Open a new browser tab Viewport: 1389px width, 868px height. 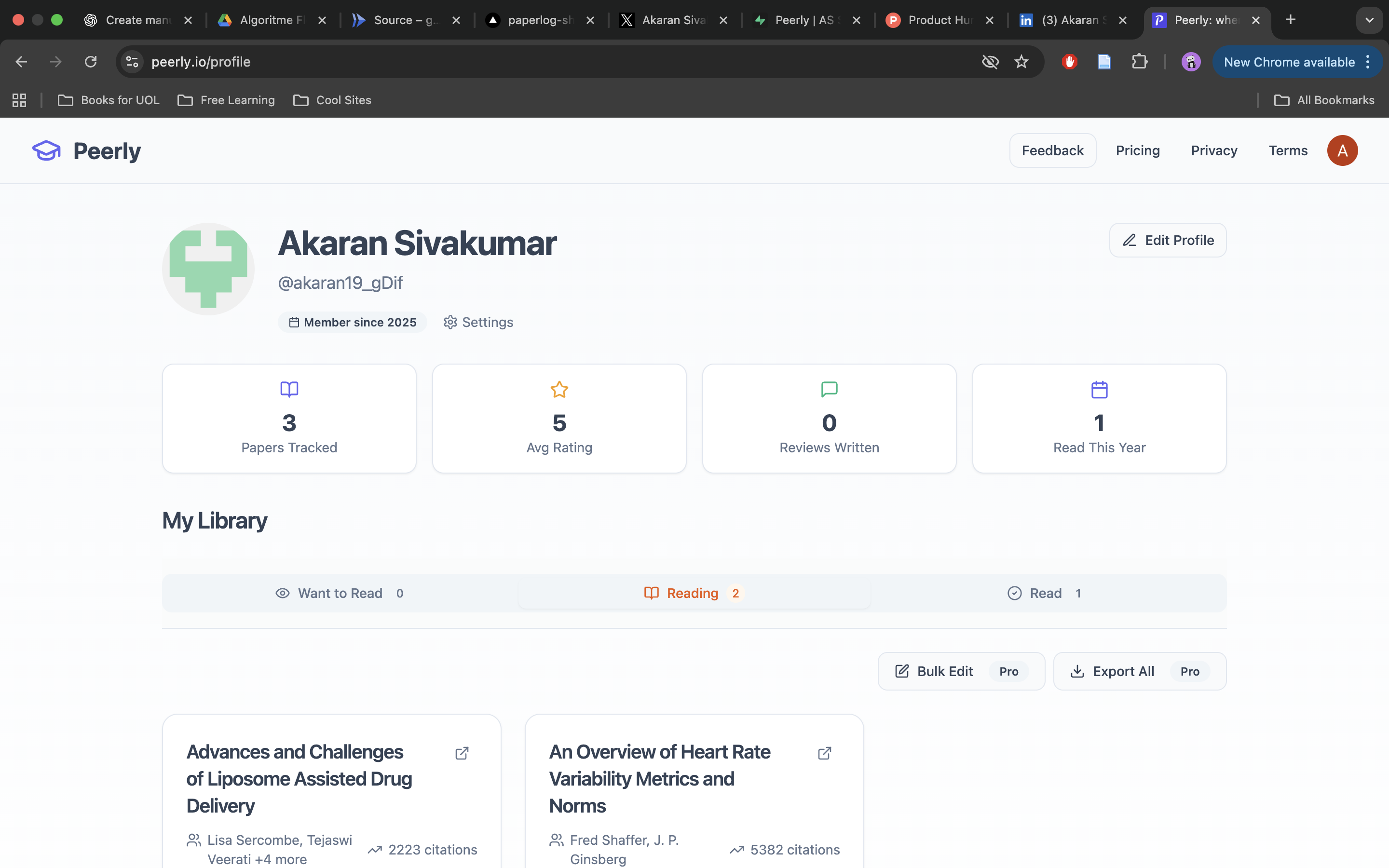coord(1290,20)
